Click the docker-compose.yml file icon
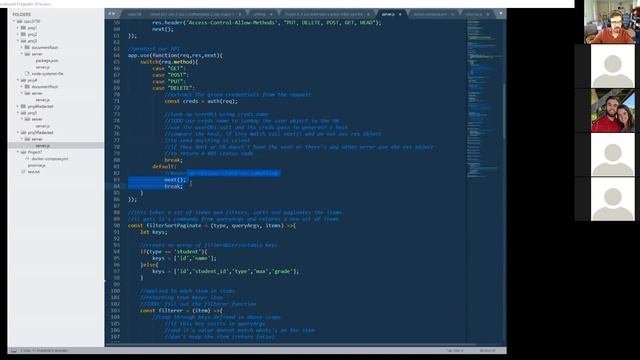This screenshot has height=360, width=640. [x=27, y=159]
